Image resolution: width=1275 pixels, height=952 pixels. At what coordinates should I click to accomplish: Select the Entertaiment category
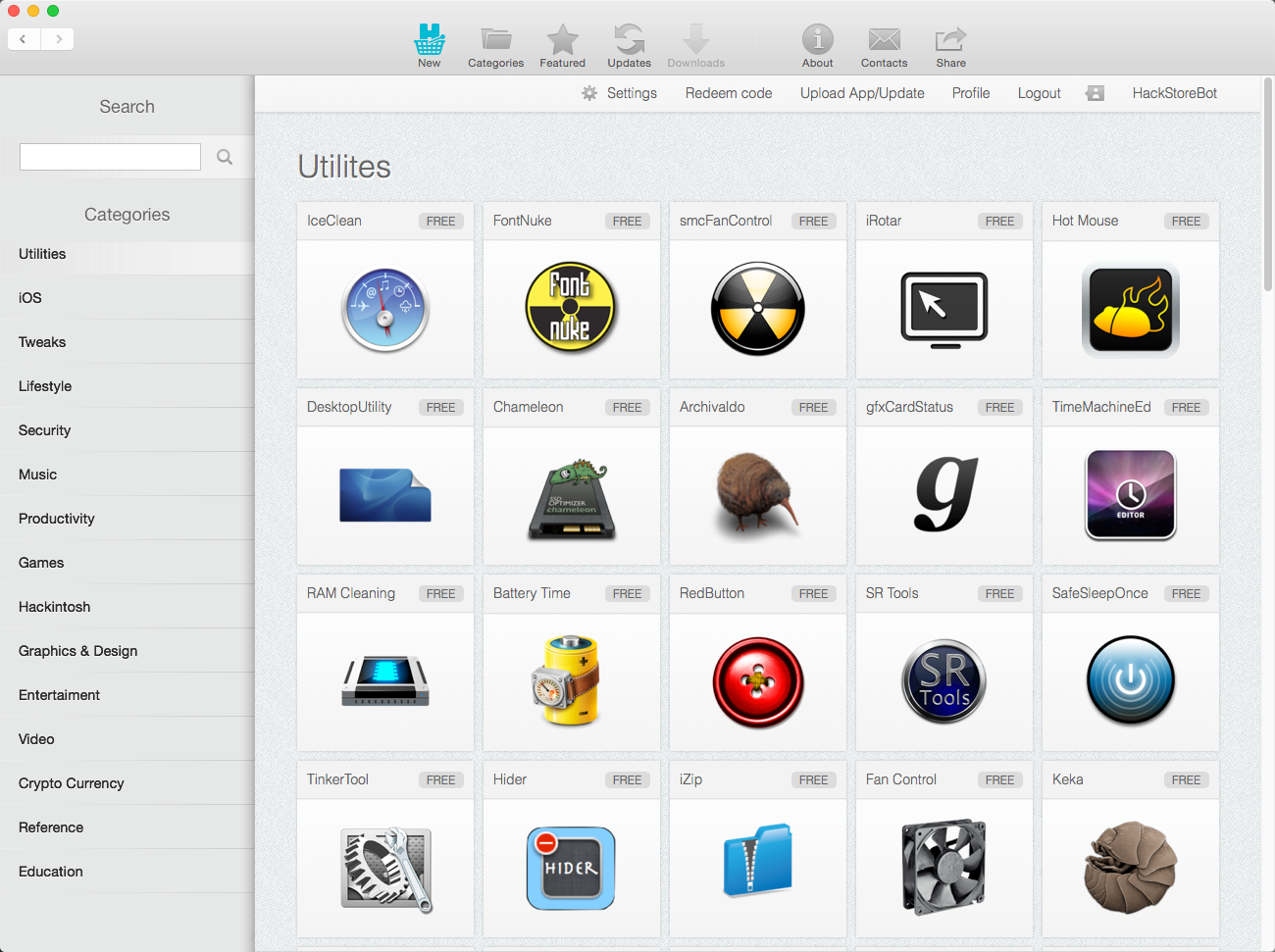coord(127,695)
